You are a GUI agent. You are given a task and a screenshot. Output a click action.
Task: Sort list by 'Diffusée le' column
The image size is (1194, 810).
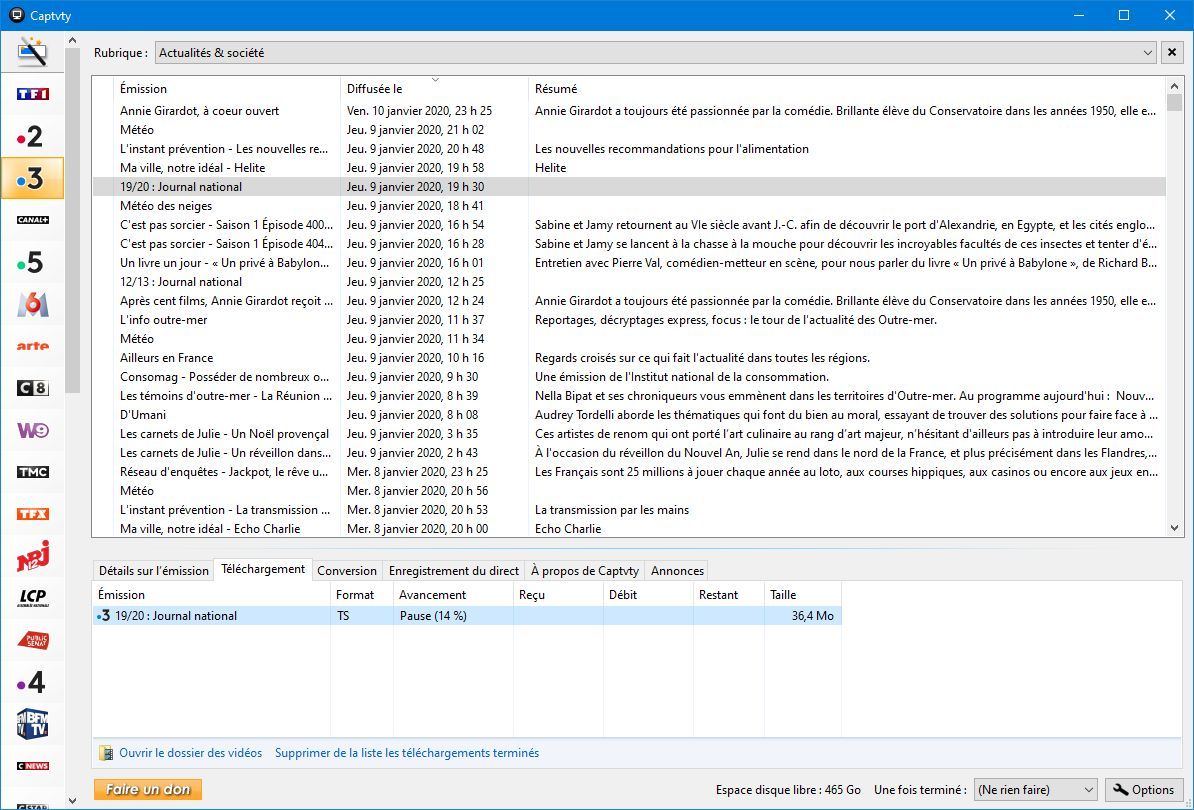pos(433,89)
